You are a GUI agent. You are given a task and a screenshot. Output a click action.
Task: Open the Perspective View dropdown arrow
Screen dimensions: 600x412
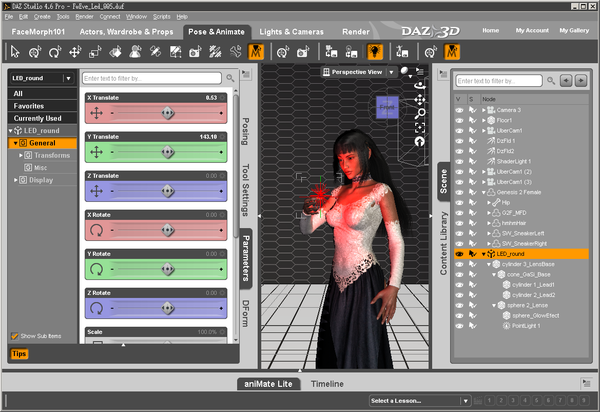(x=391, y=72)
